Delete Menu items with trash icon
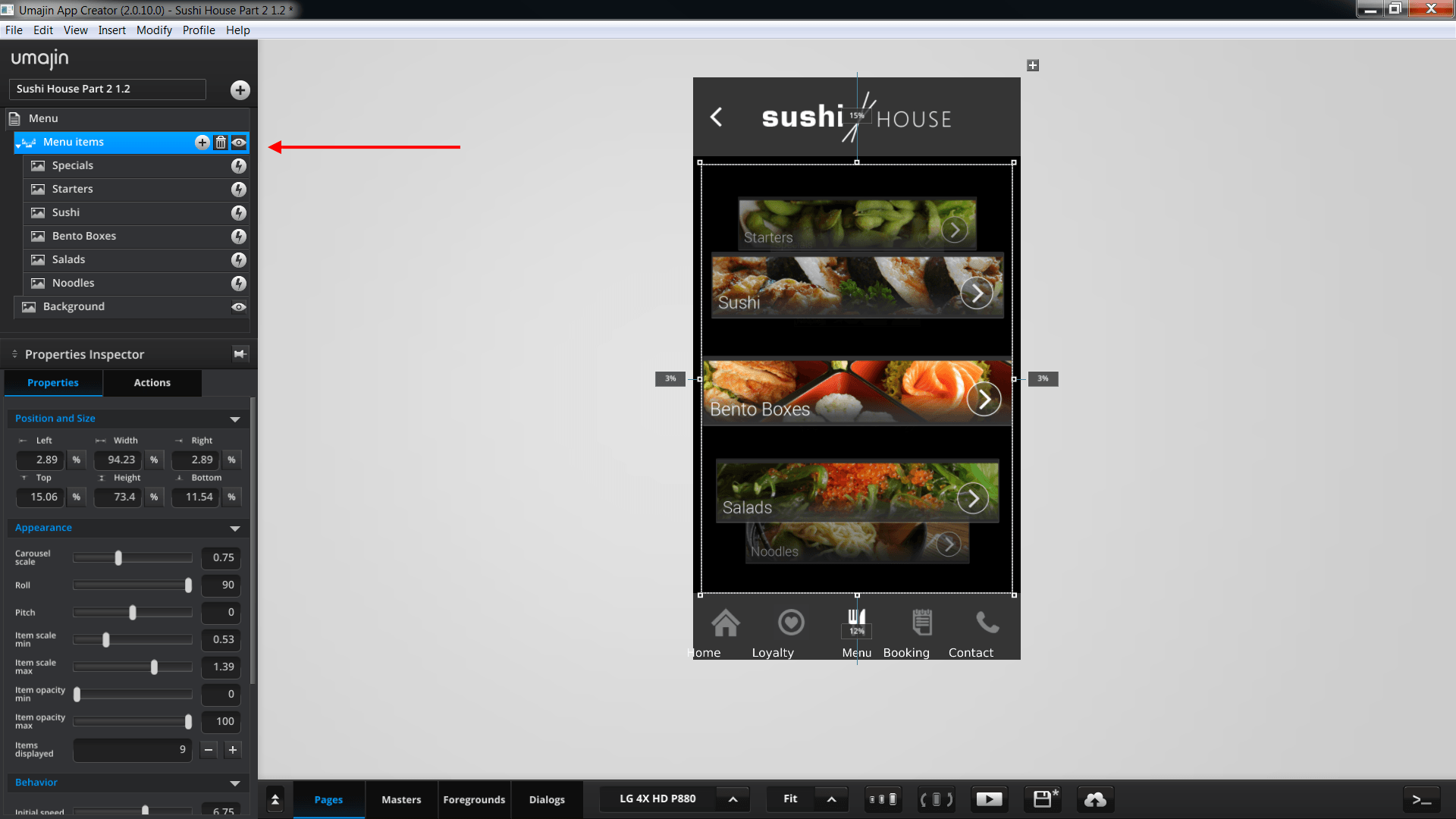Viewport: 1456px width, 819px height. click(x=221, y=143)
